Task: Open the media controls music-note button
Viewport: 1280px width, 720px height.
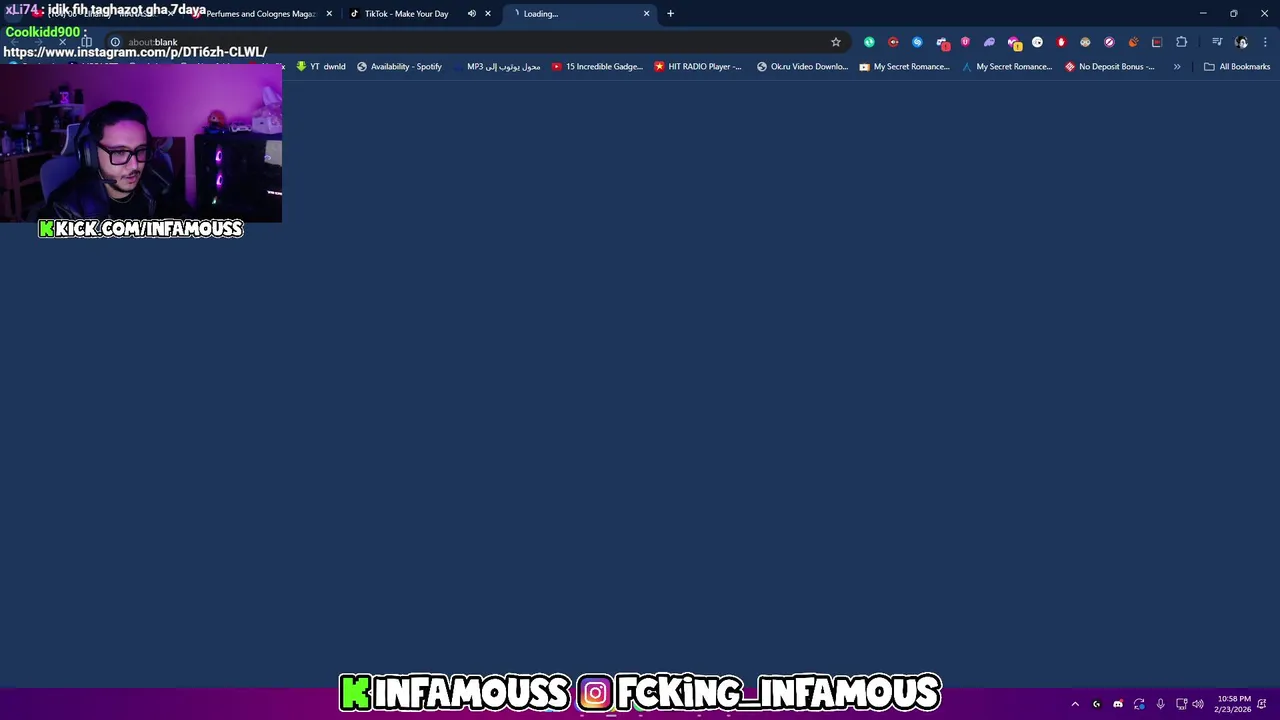Action: pyautogui.click(x=1217, y=42)
